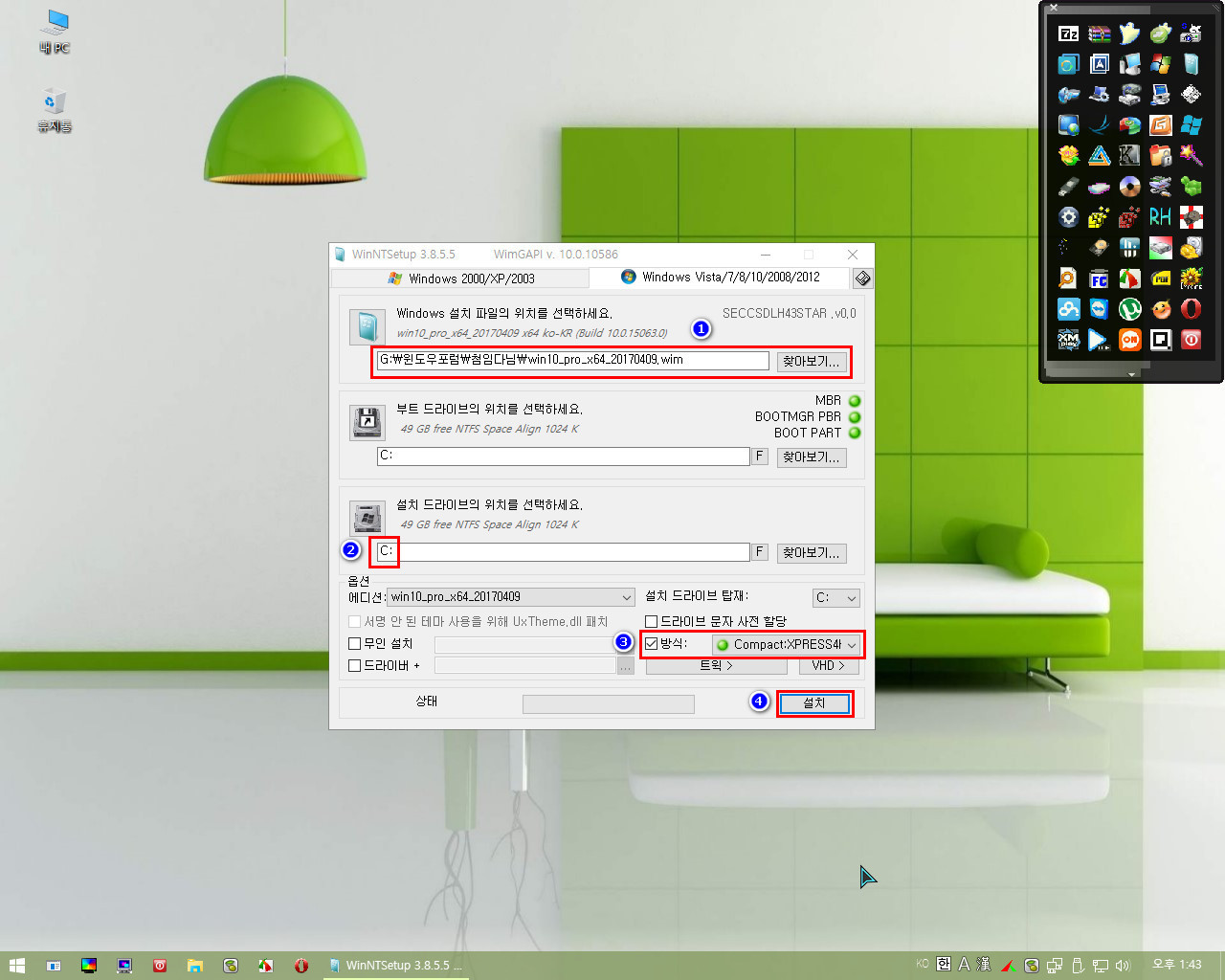Launch the cloud sync icon
1225x980 pixels.
point(1069,309)
